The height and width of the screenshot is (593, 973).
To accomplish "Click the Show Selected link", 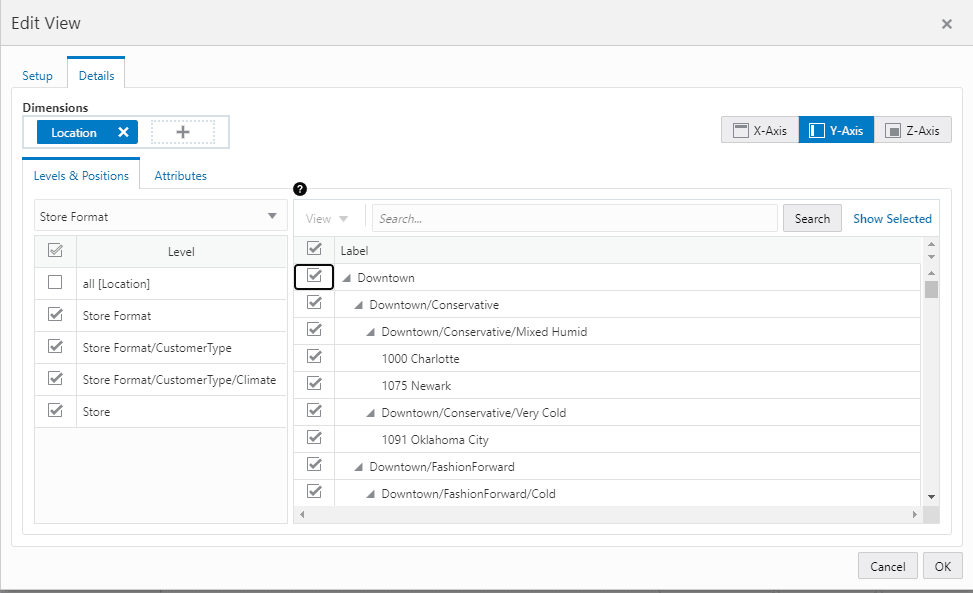I will click(892, 218).
